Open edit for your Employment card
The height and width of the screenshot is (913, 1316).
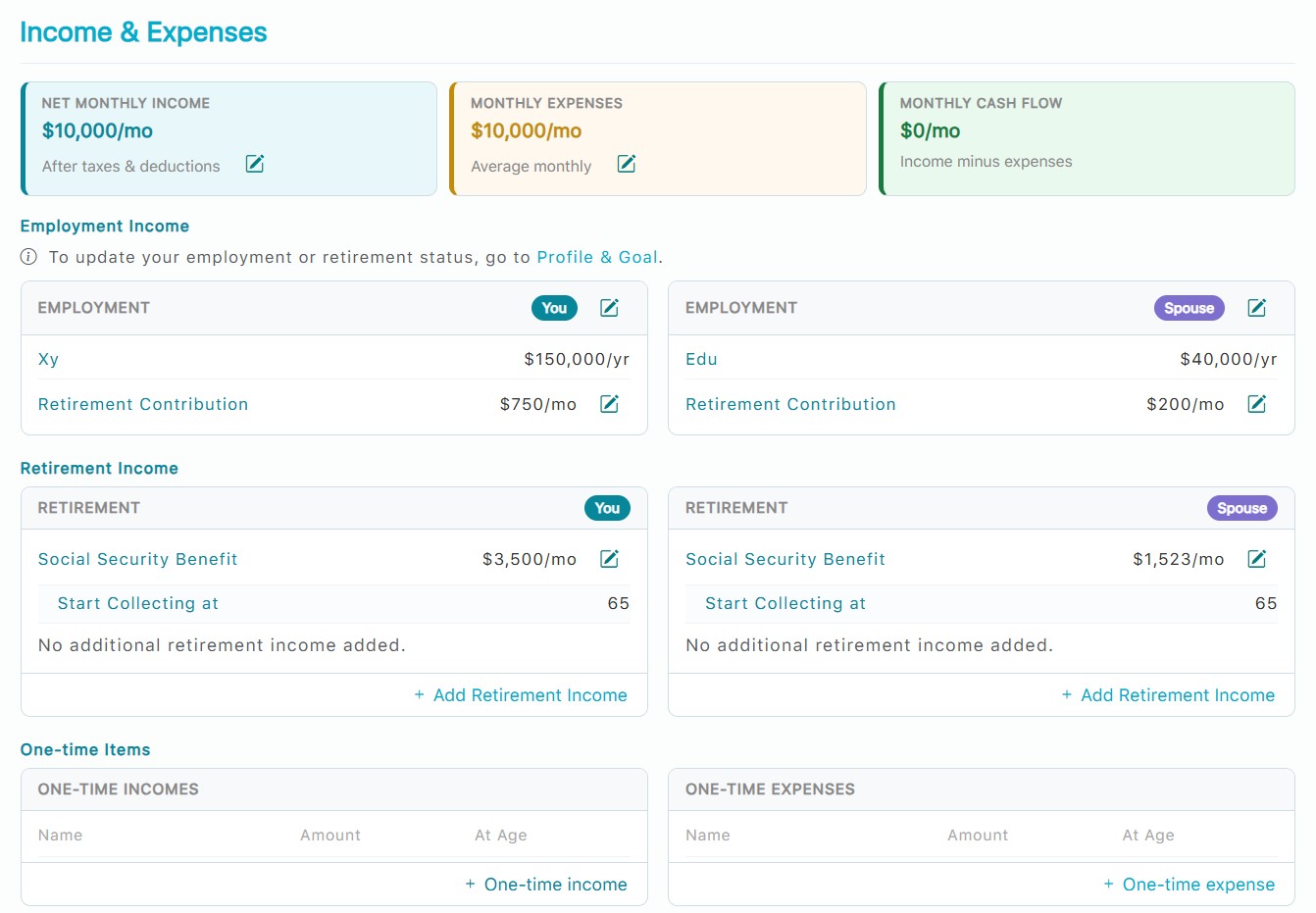609,308
